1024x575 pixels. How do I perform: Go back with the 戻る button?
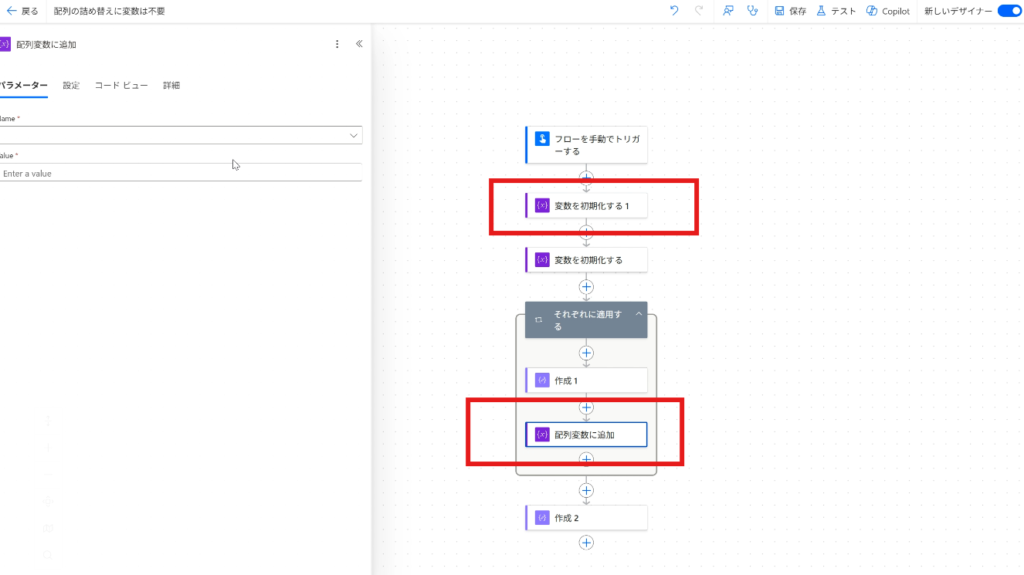pyautogui.click(x=22, y=11)
